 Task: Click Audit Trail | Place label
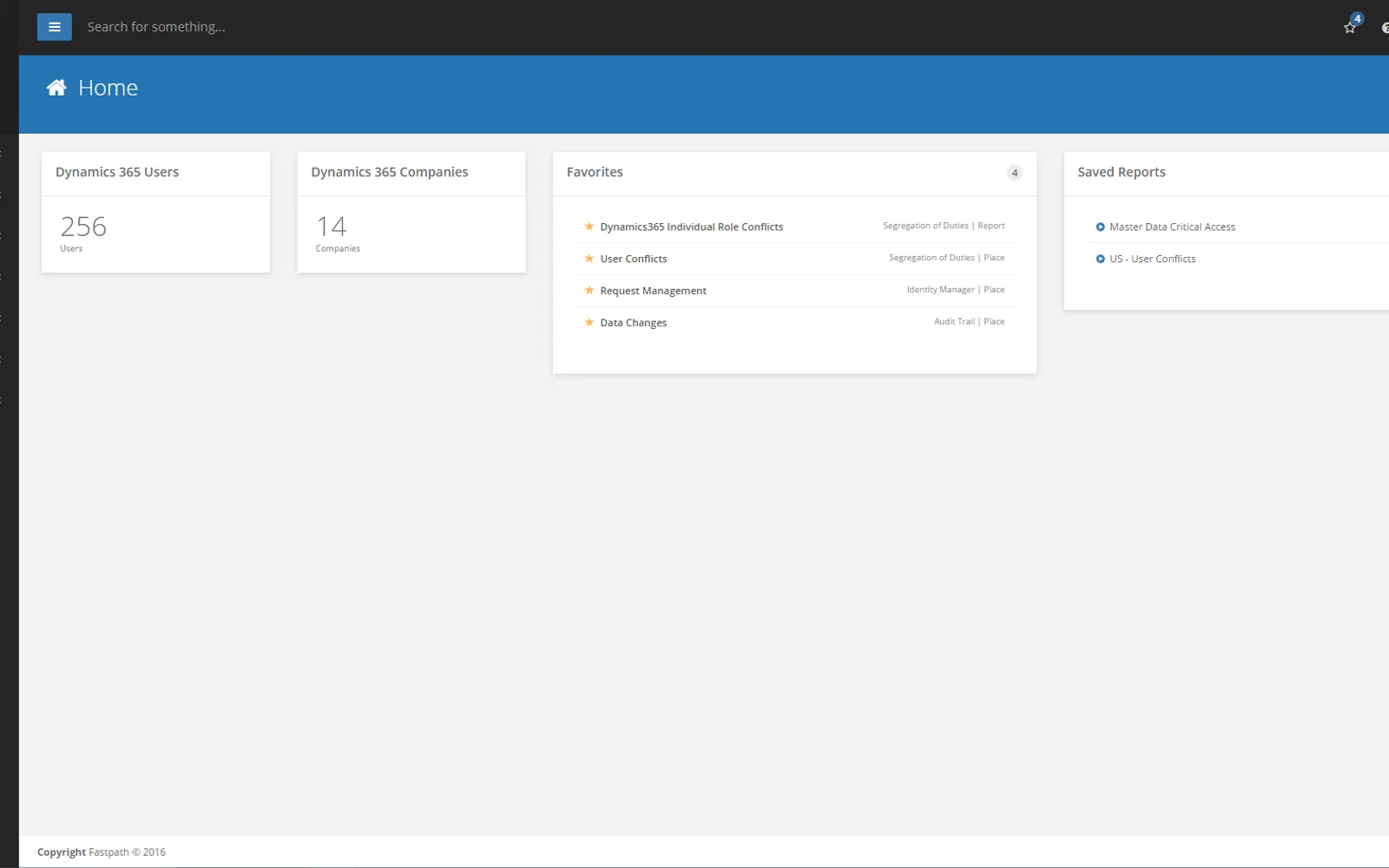pos(969,321)
